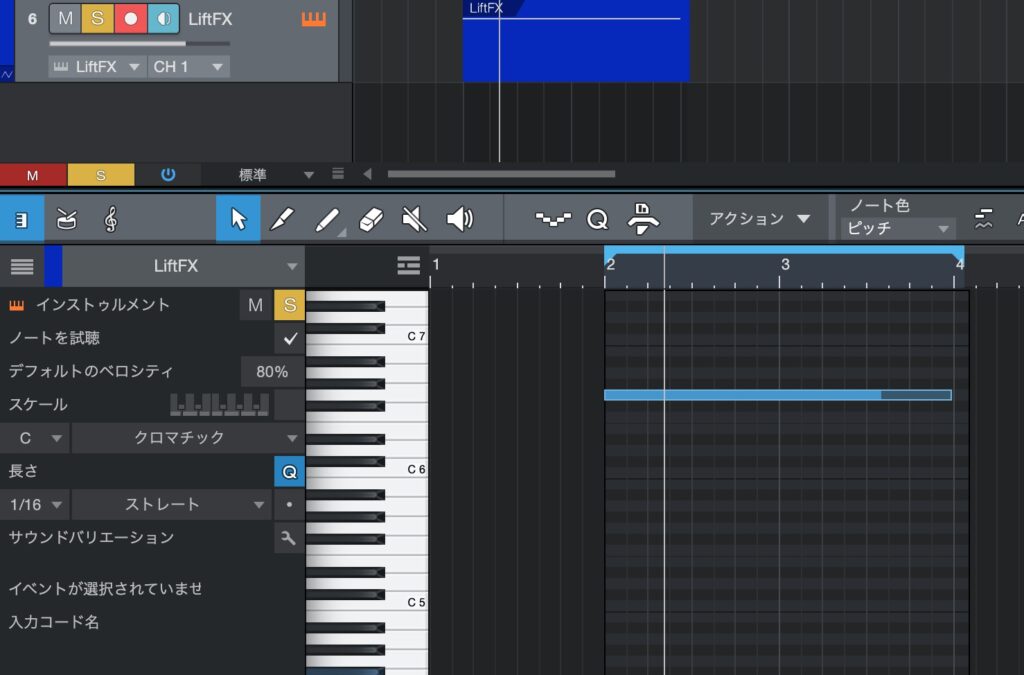The height and width of the screenshot is (675, 1024).
Task: Click the LiftFX track volume slider
Action: point(138,44)
